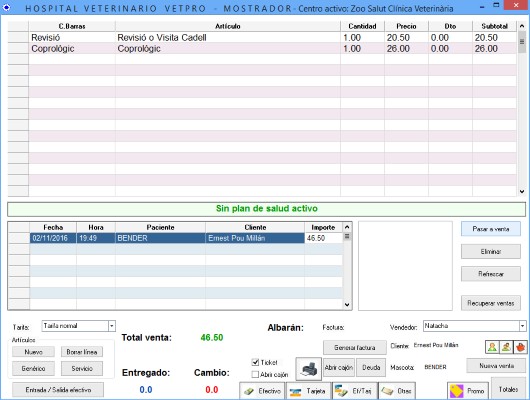The width and height of the screenshot is (530, 400).
Task: Open the Tarifa normal dropdown
Action: click(112, 326)
